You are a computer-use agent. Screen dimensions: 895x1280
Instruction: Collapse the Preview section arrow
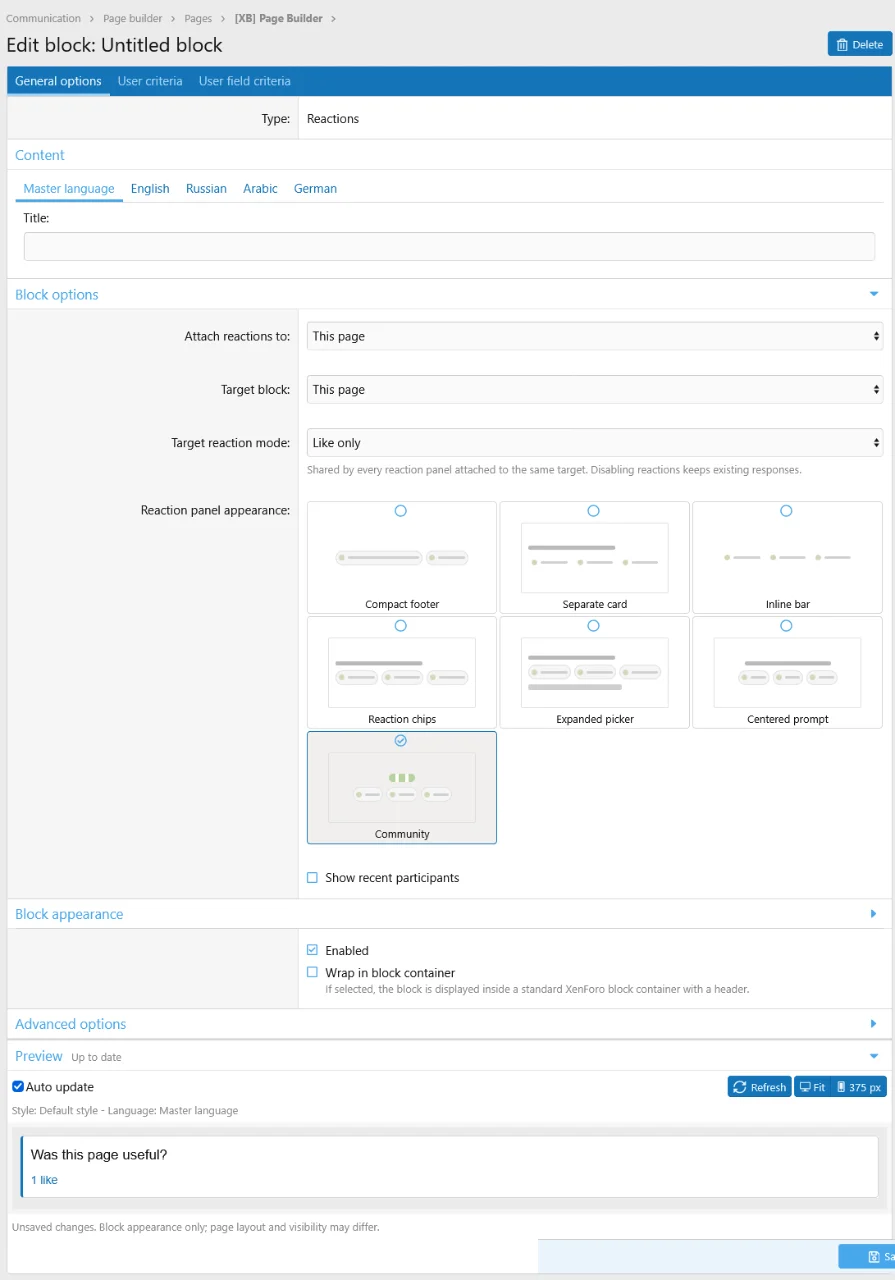[x=874, y=1056]
